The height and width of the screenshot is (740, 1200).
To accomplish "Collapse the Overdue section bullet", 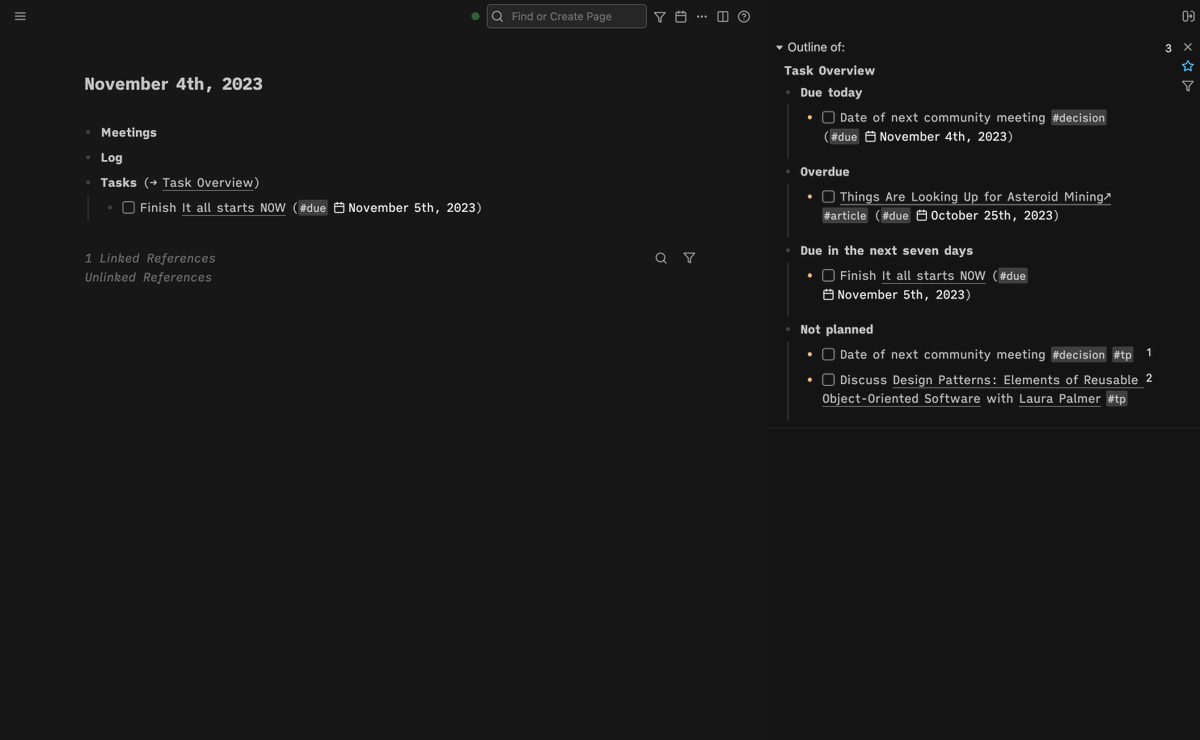I will [788, 171].
